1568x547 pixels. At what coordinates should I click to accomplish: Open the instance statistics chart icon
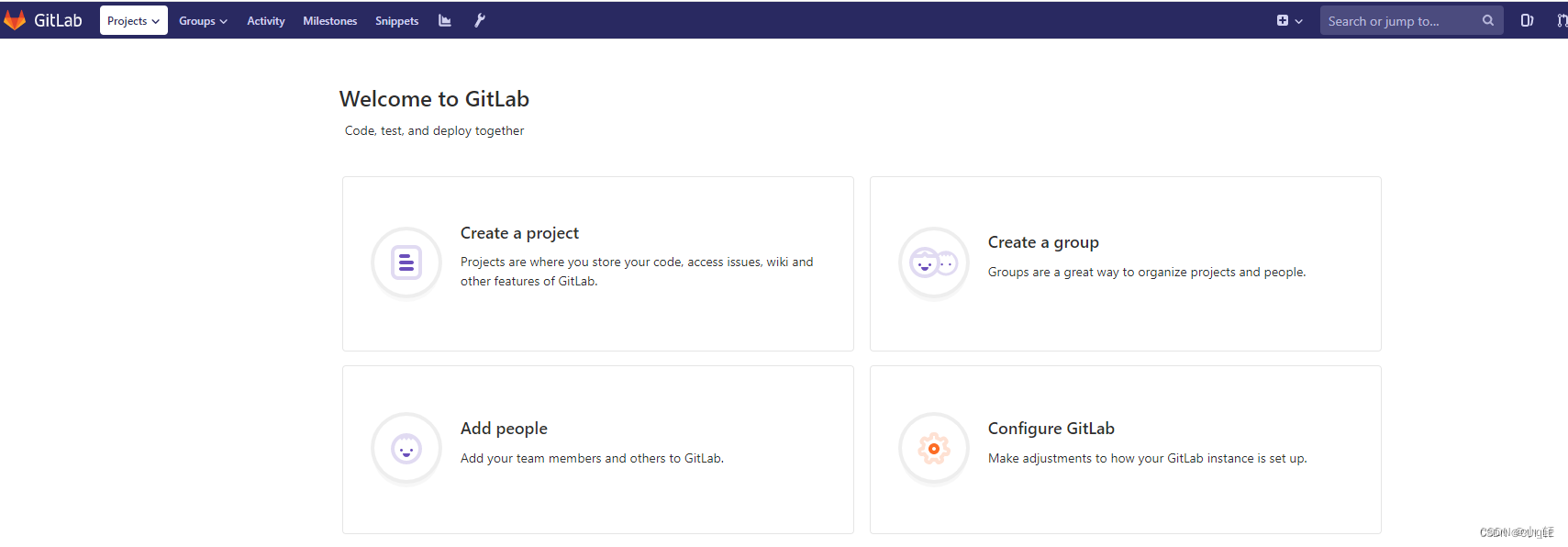coord(445,20)
